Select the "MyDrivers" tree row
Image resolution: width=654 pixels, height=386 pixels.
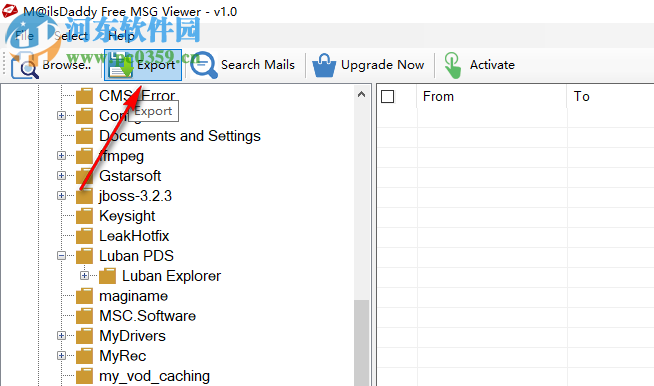132,336
